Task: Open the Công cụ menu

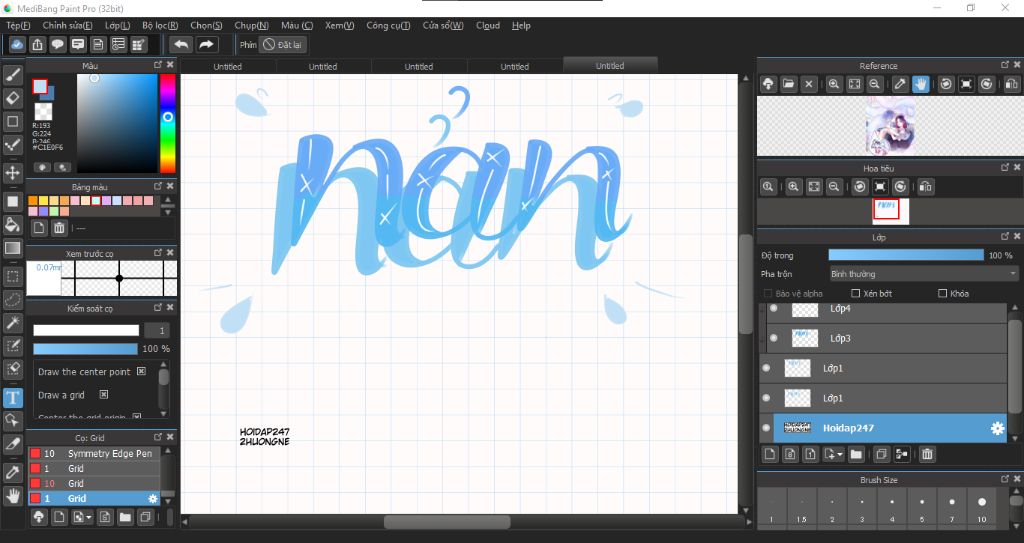Action: [x=388, y=25]
